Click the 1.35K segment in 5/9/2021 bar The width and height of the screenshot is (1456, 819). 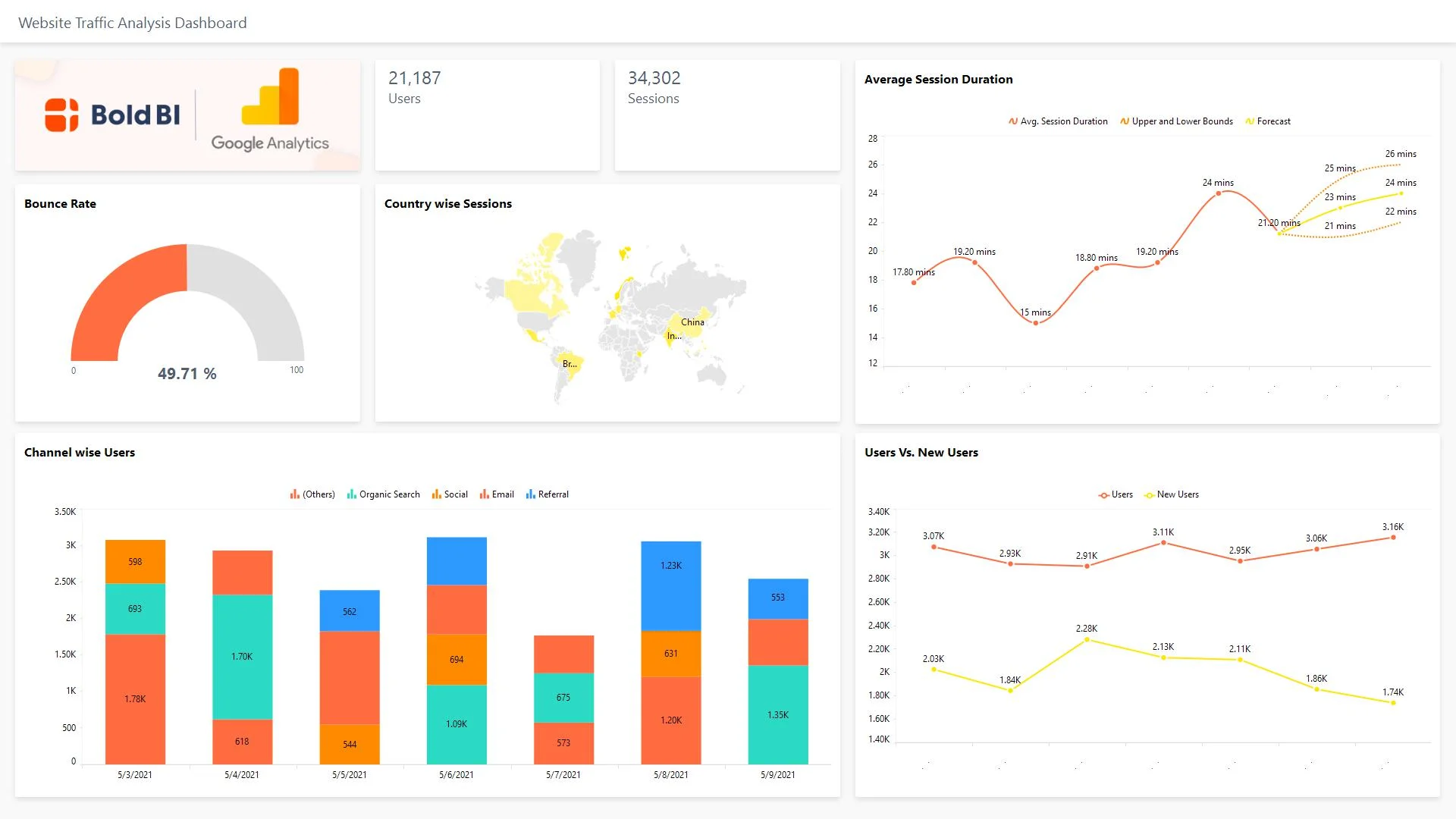[x=778, y=715]
